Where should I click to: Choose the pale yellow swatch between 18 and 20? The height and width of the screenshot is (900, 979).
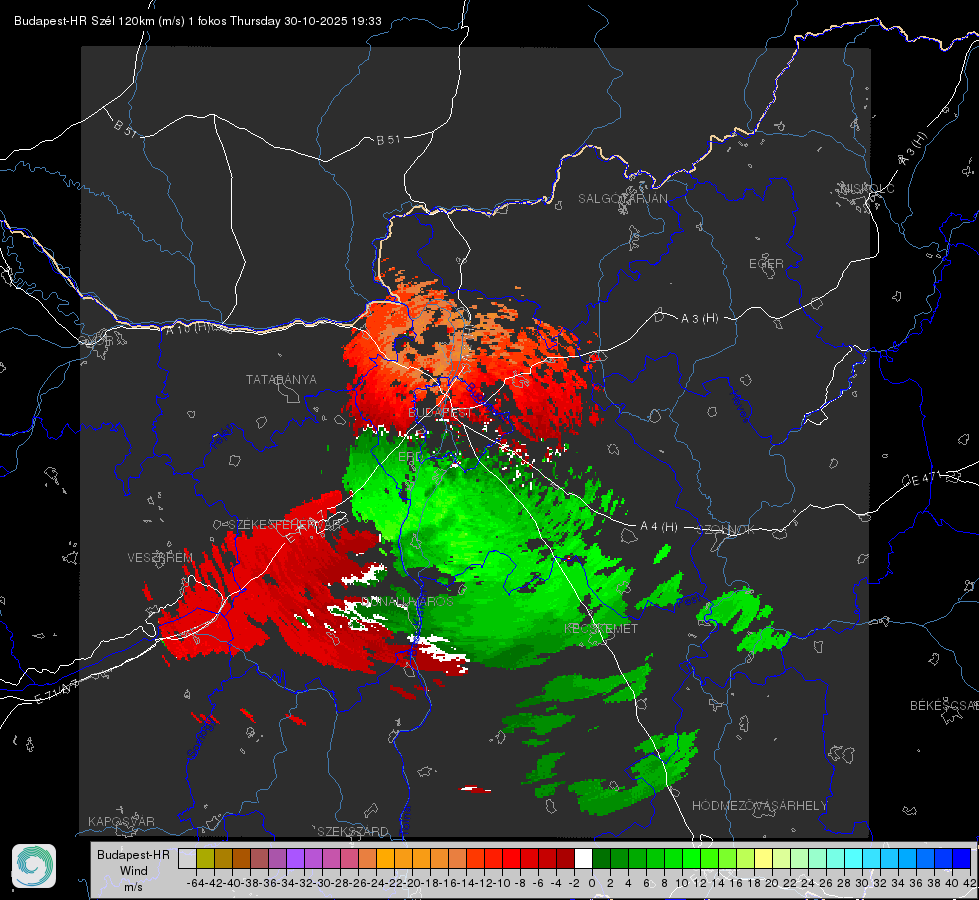point(763,859)
